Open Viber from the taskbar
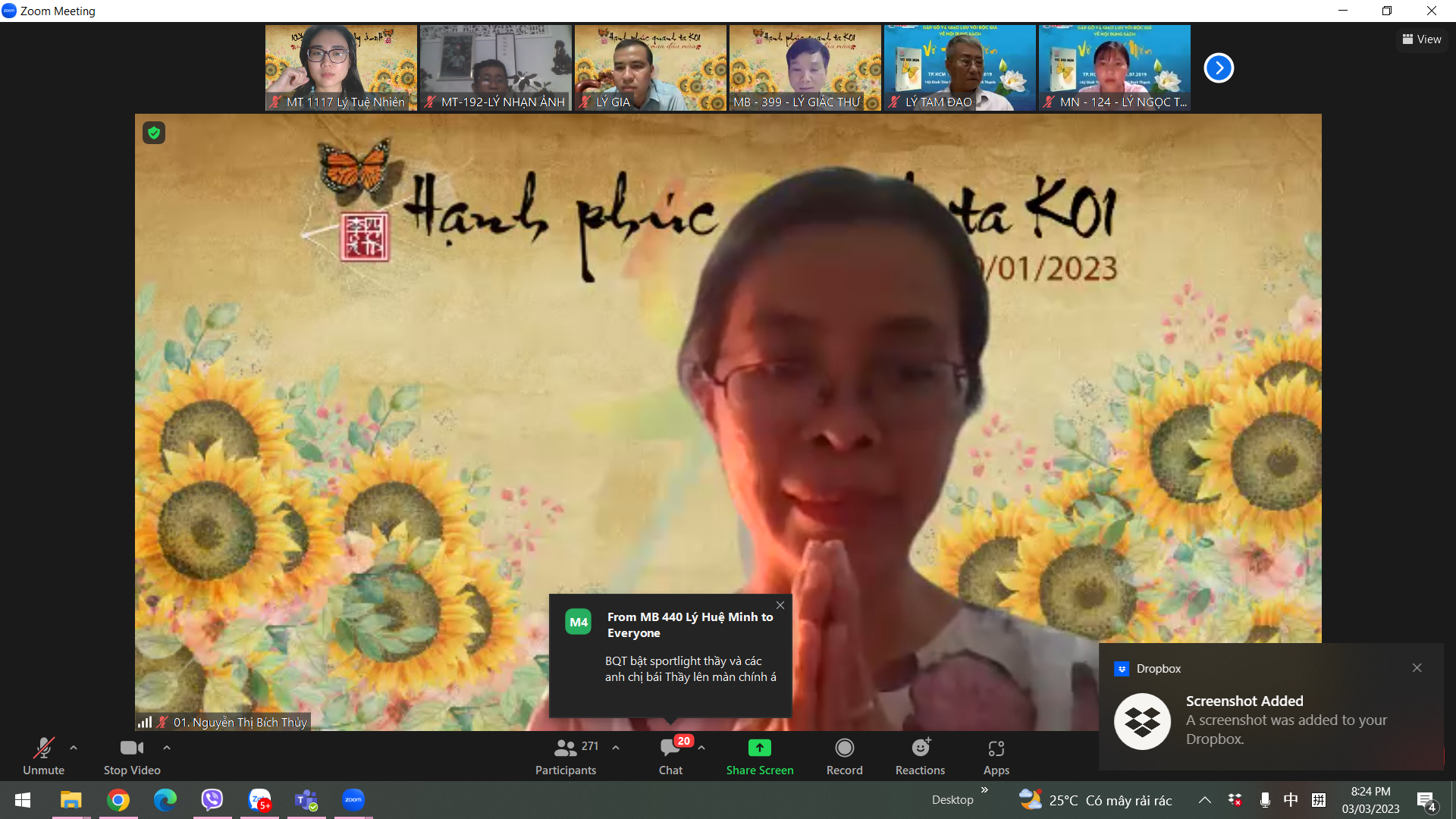Image resolution: width=1456 pixels, height=819 pixels. (212, 800)
